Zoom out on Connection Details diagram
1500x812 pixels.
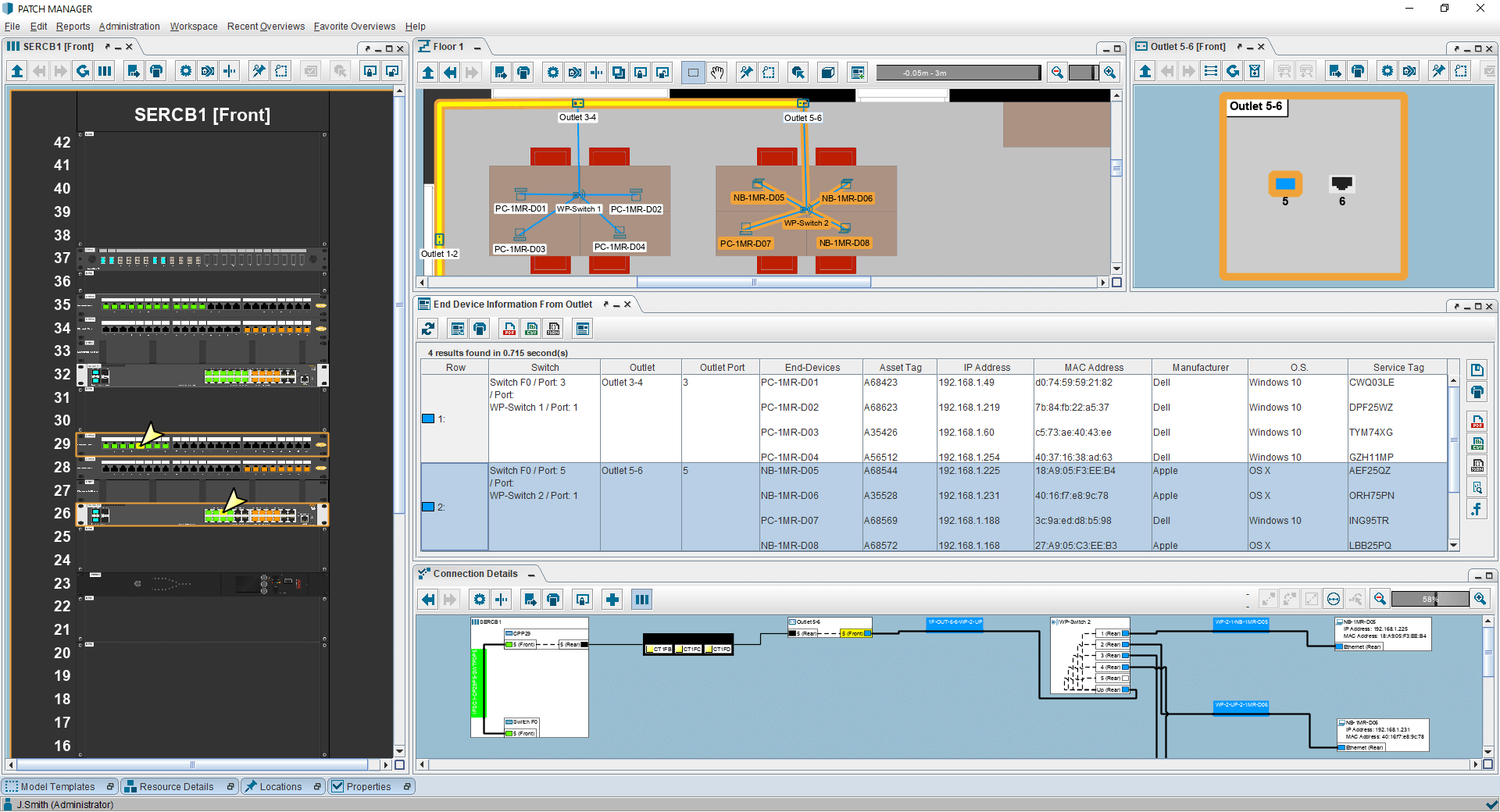(1380, 599)
